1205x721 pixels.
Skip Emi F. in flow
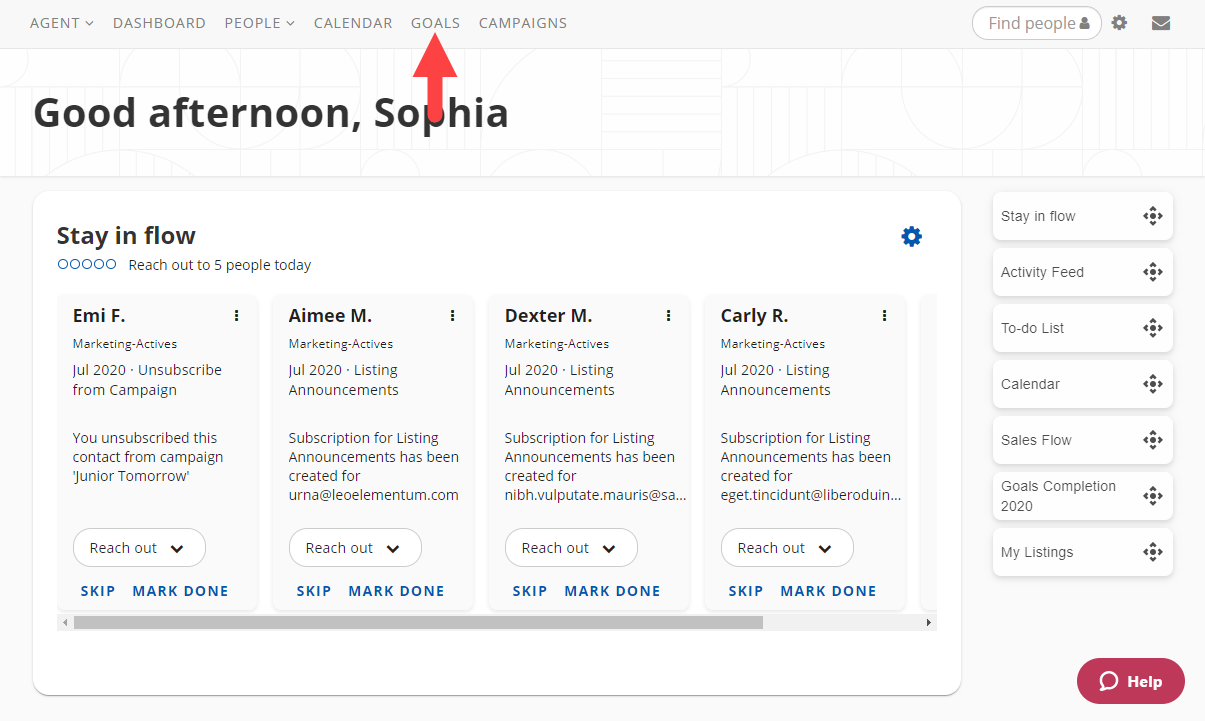tap(98, 591)
